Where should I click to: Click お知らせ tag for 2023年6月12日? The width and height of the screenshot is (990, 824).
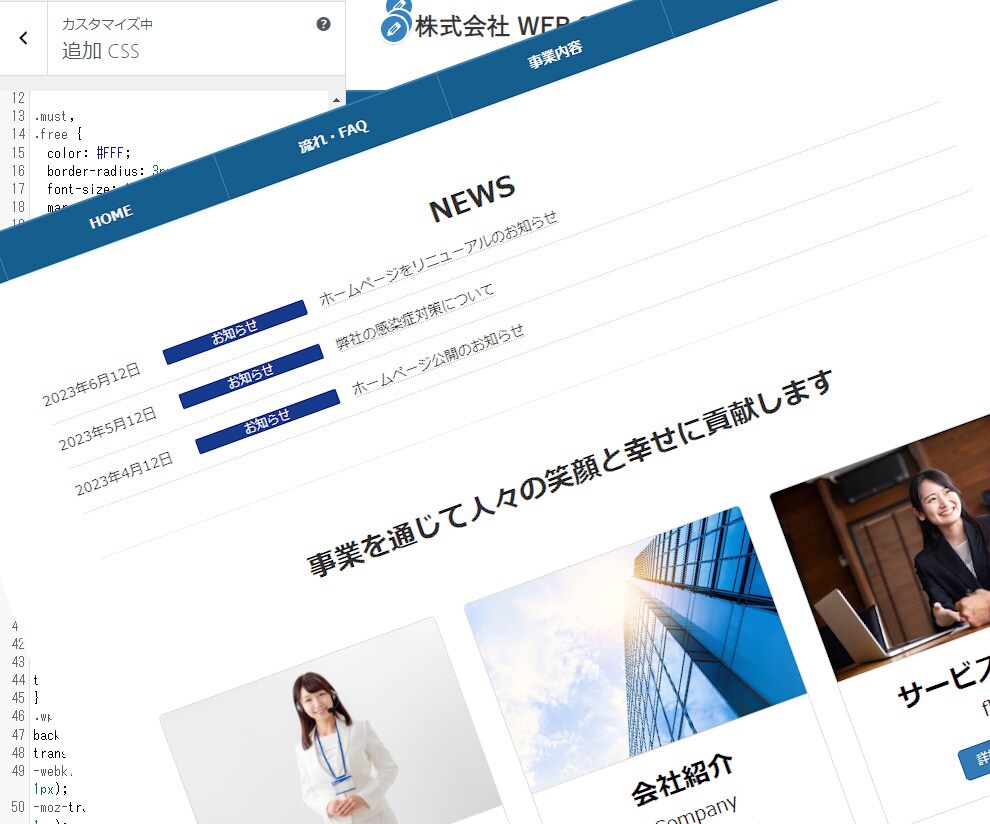pos(235,332)
